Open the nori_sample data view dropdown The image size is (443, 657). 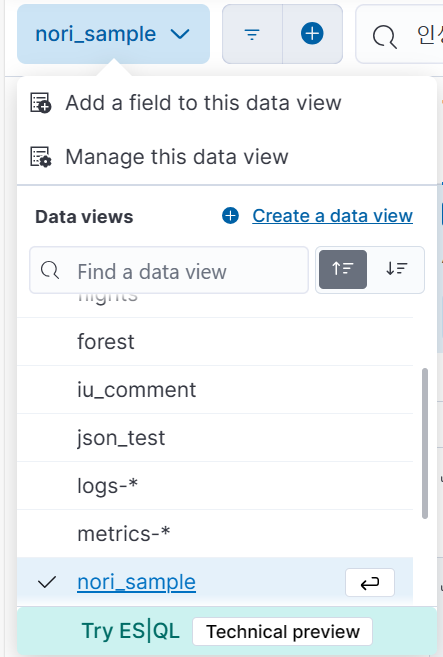coord(113,34)
